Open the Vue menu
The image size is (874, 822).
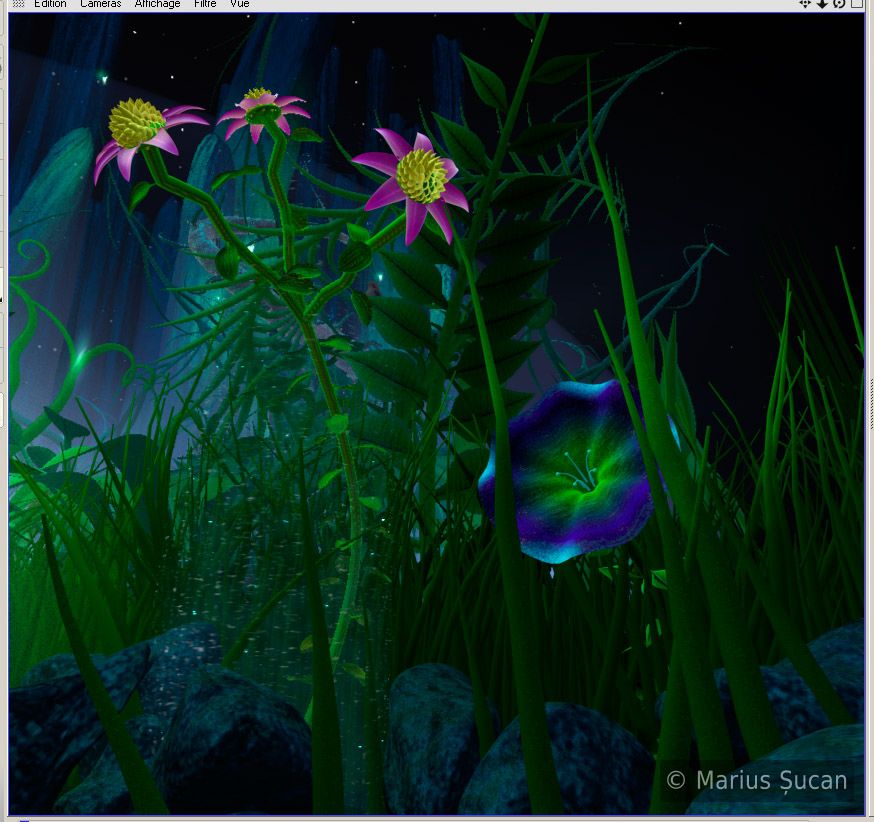pyautogui.click(x=240, y=4)
